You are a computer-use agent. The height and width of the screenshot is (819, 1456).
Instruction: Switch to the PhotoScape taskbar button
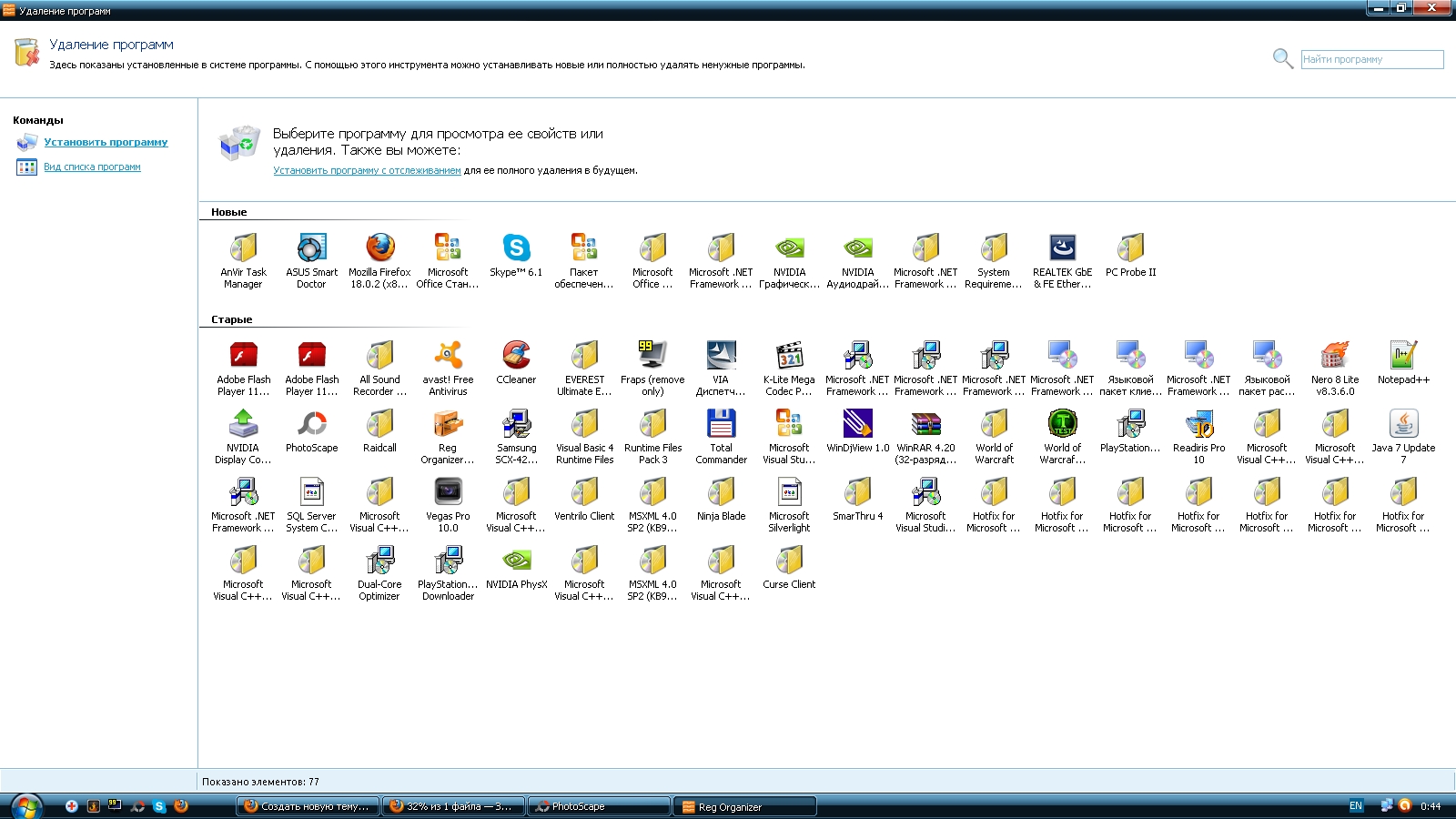click(599, 806)
